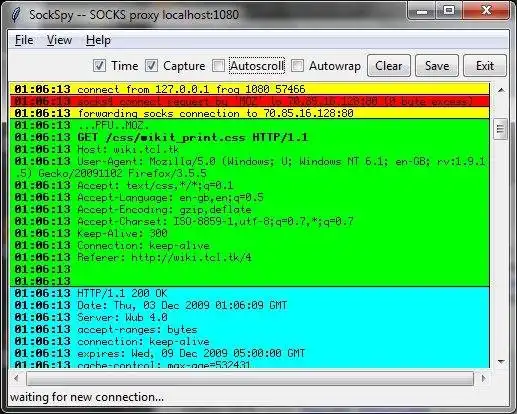The width and height of the screenshot is (517, 414).
Task: Open the View menu
Action: (x=59, y=40)
